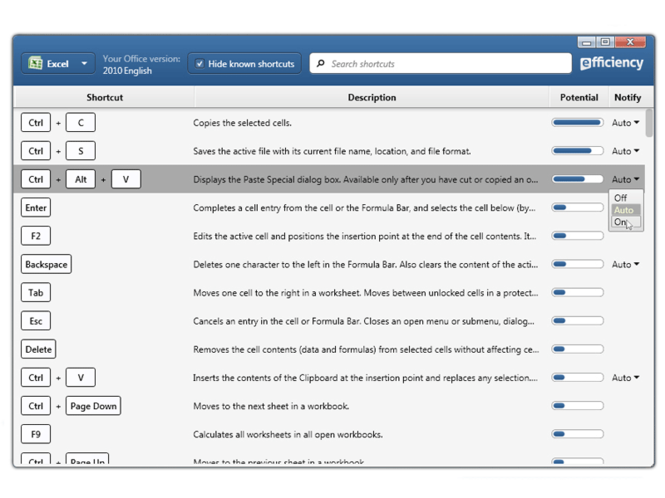Click potential bar for F2 row
Viewport: 665px width, 498px height.
577,236
